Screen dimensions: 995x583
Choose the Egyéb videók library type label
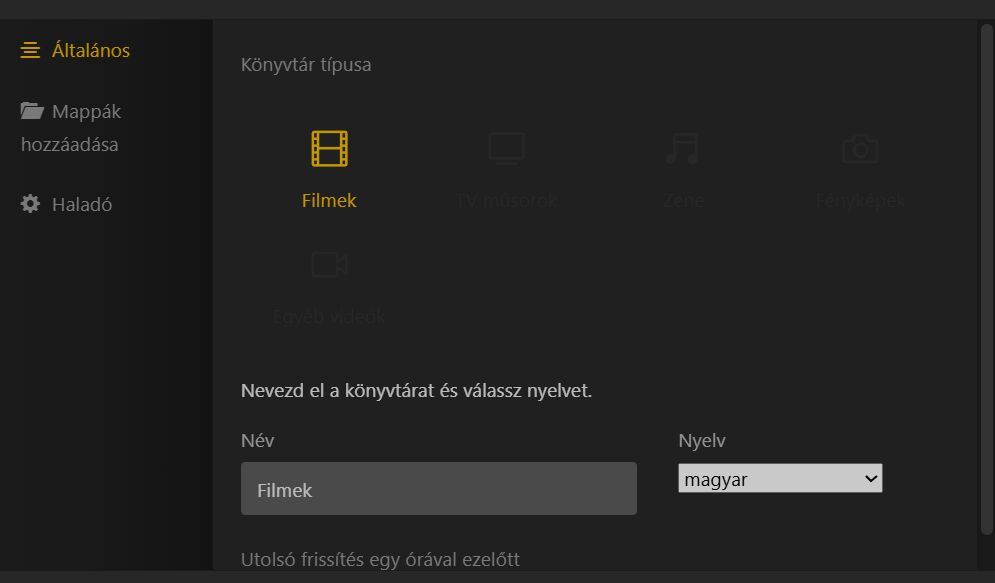(x=329, y=316)
